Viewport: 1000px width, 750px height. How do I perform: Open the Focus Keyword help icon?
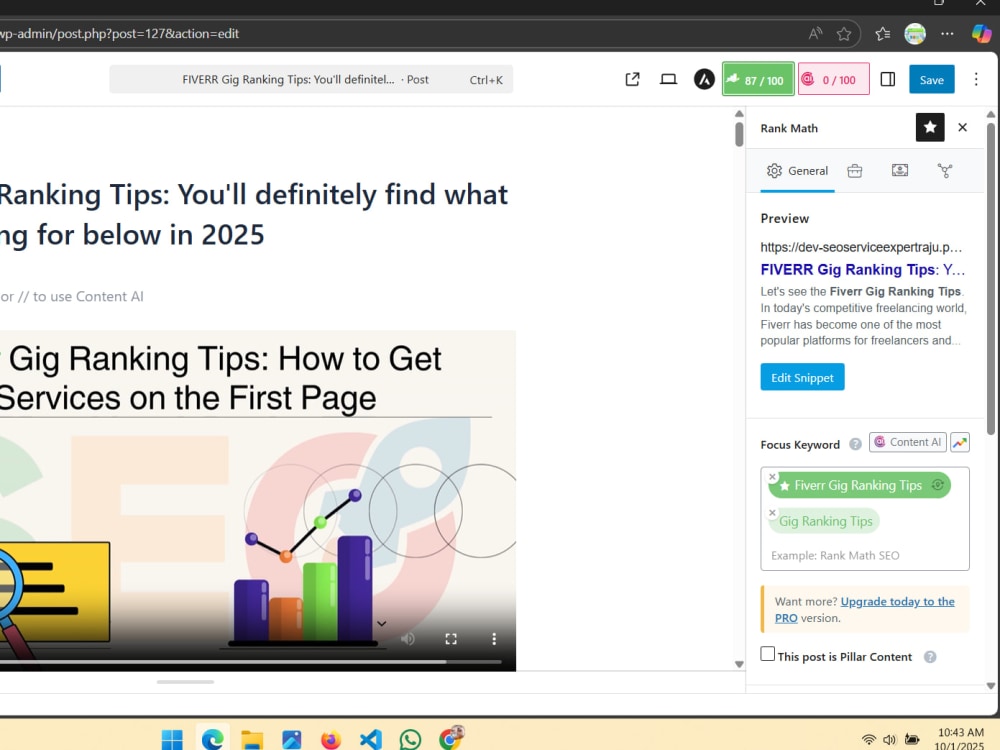[855, 445]
